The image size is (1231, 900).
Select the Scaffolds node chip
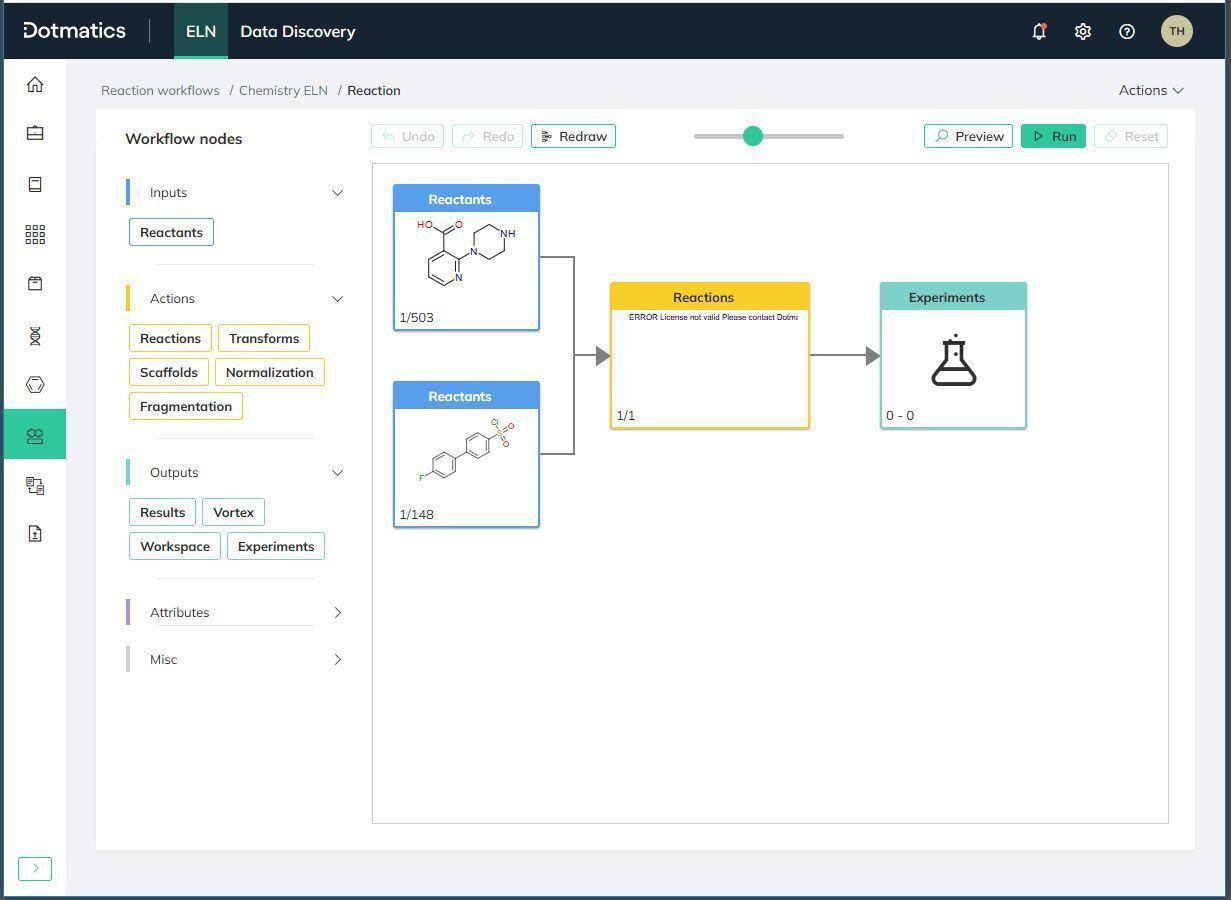[x=169, y=372]
